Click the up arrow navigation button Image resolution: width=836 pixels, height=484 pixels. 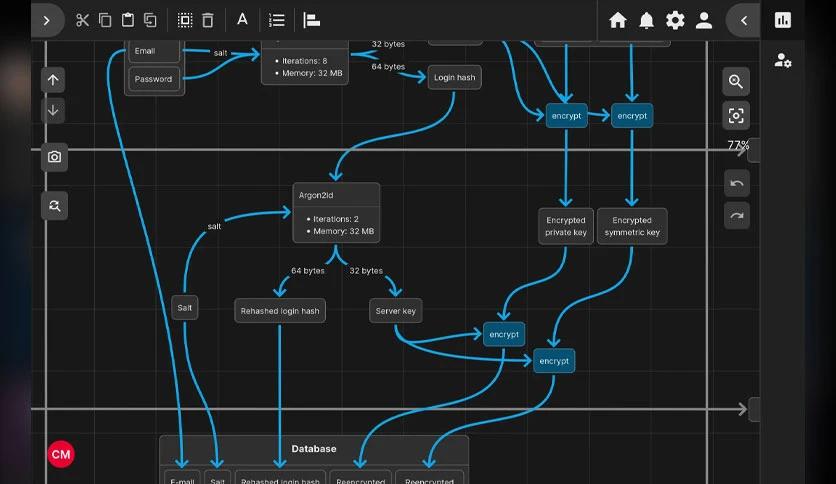pos(53,80)
